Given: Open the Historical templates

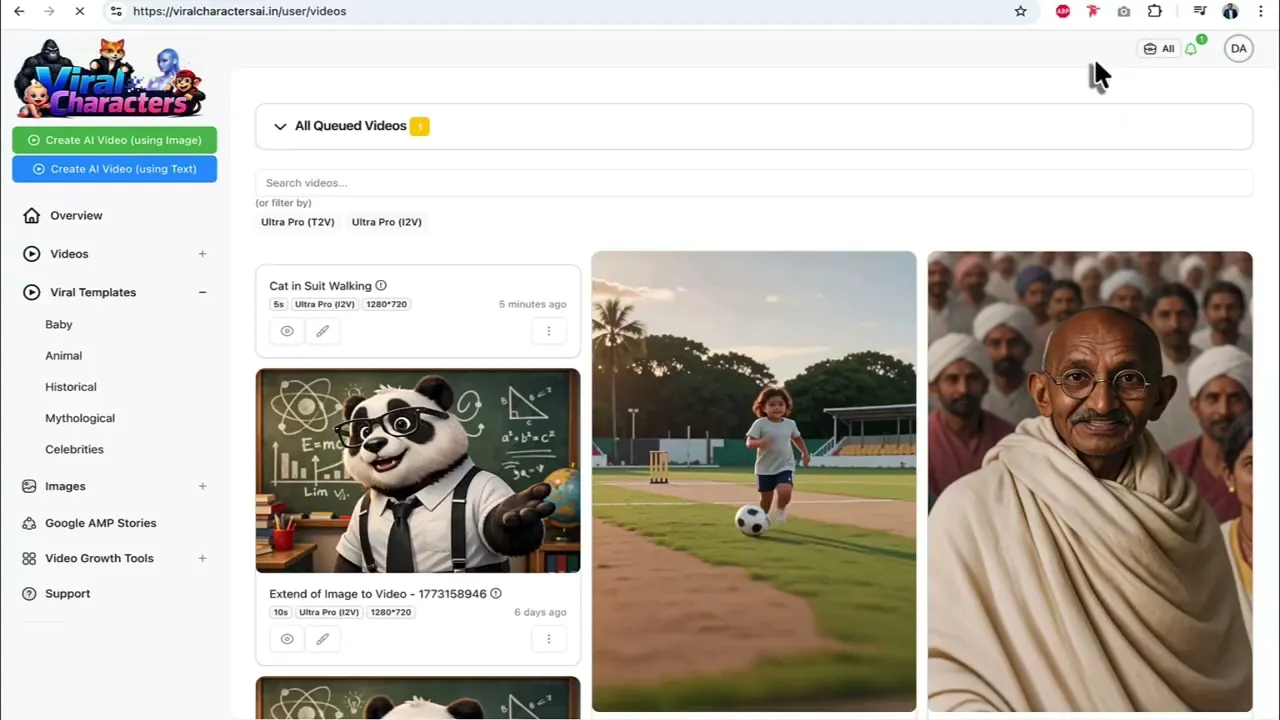Looking at the screenshot, I should [71, 387].
